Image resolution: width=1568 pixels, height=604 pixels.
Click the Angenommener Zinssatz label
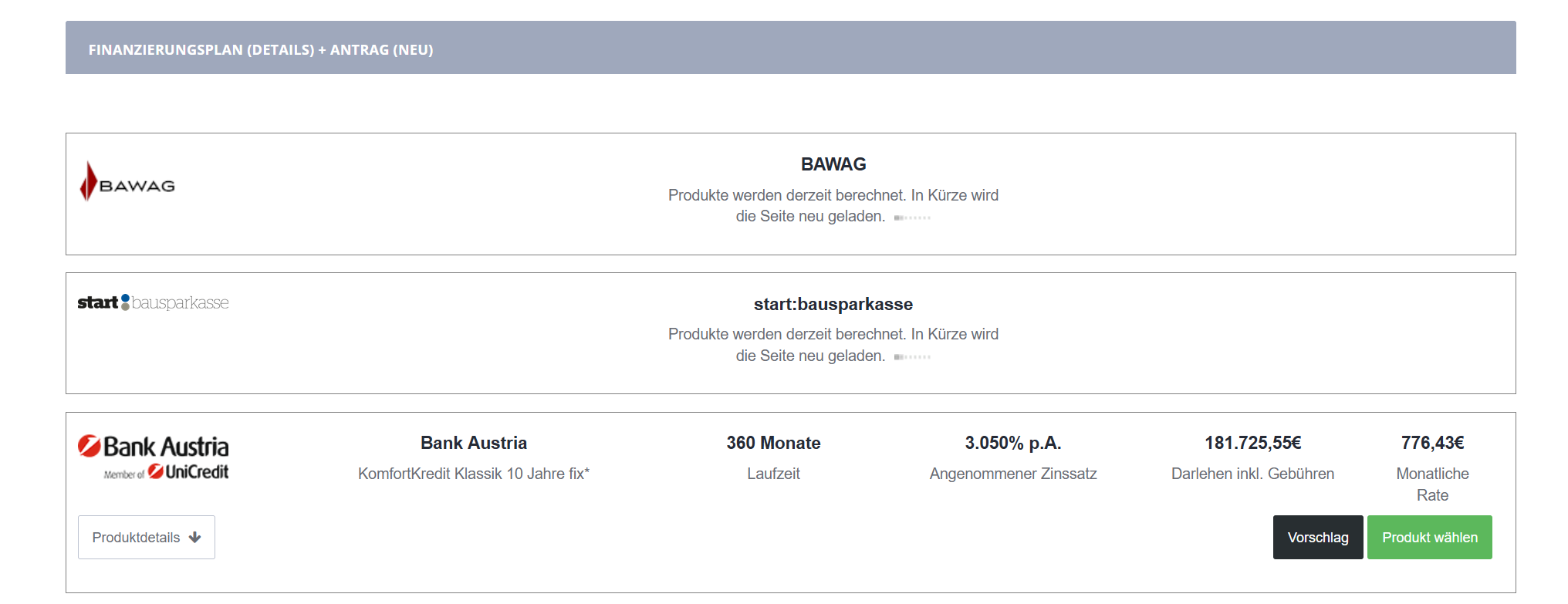tap(1013, 474)
